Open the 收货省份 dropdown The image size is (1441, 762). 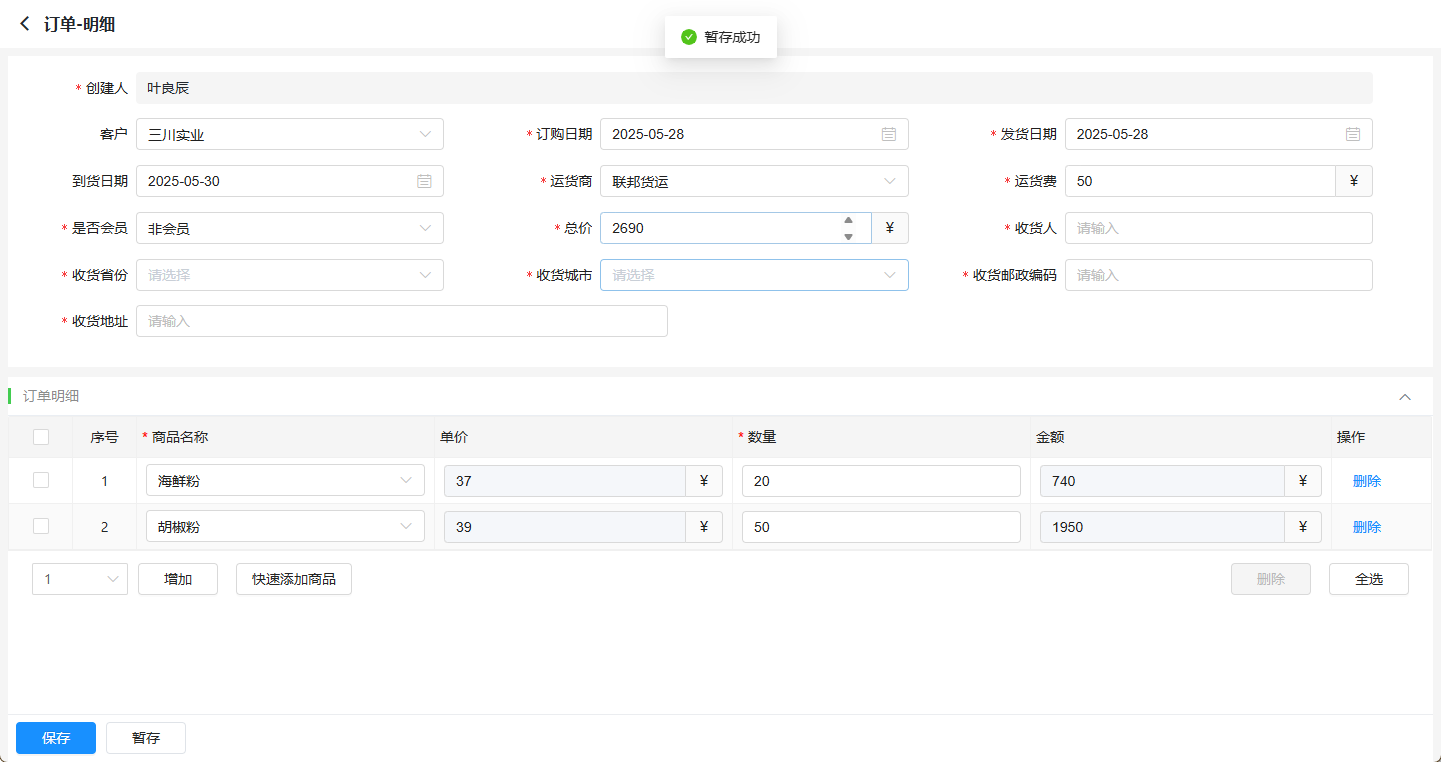pyautogui.click(x=289, y=275)
